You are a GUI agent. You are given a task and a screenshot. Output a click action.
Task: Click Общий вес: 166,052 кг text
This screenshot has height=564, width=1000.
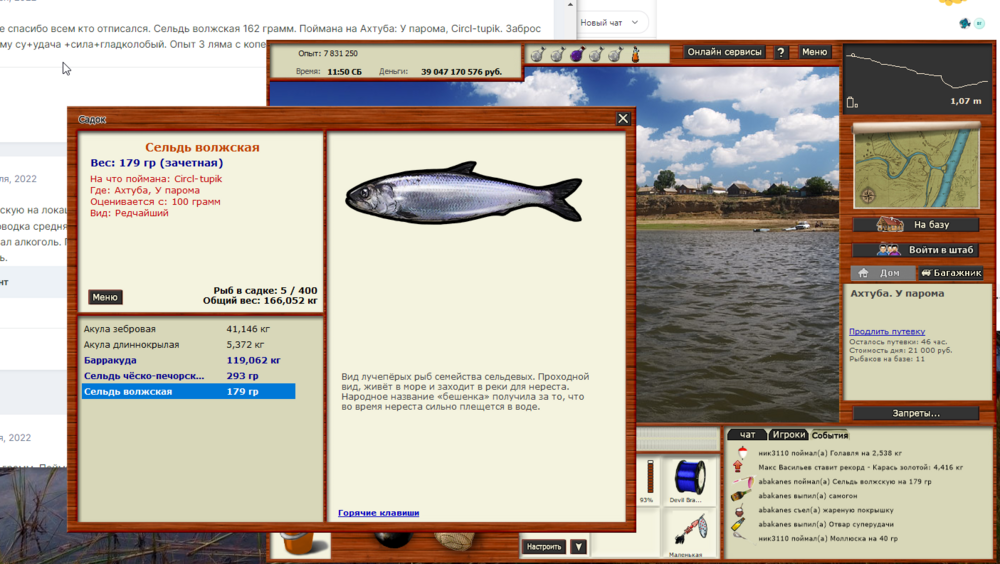pos(260,301)
